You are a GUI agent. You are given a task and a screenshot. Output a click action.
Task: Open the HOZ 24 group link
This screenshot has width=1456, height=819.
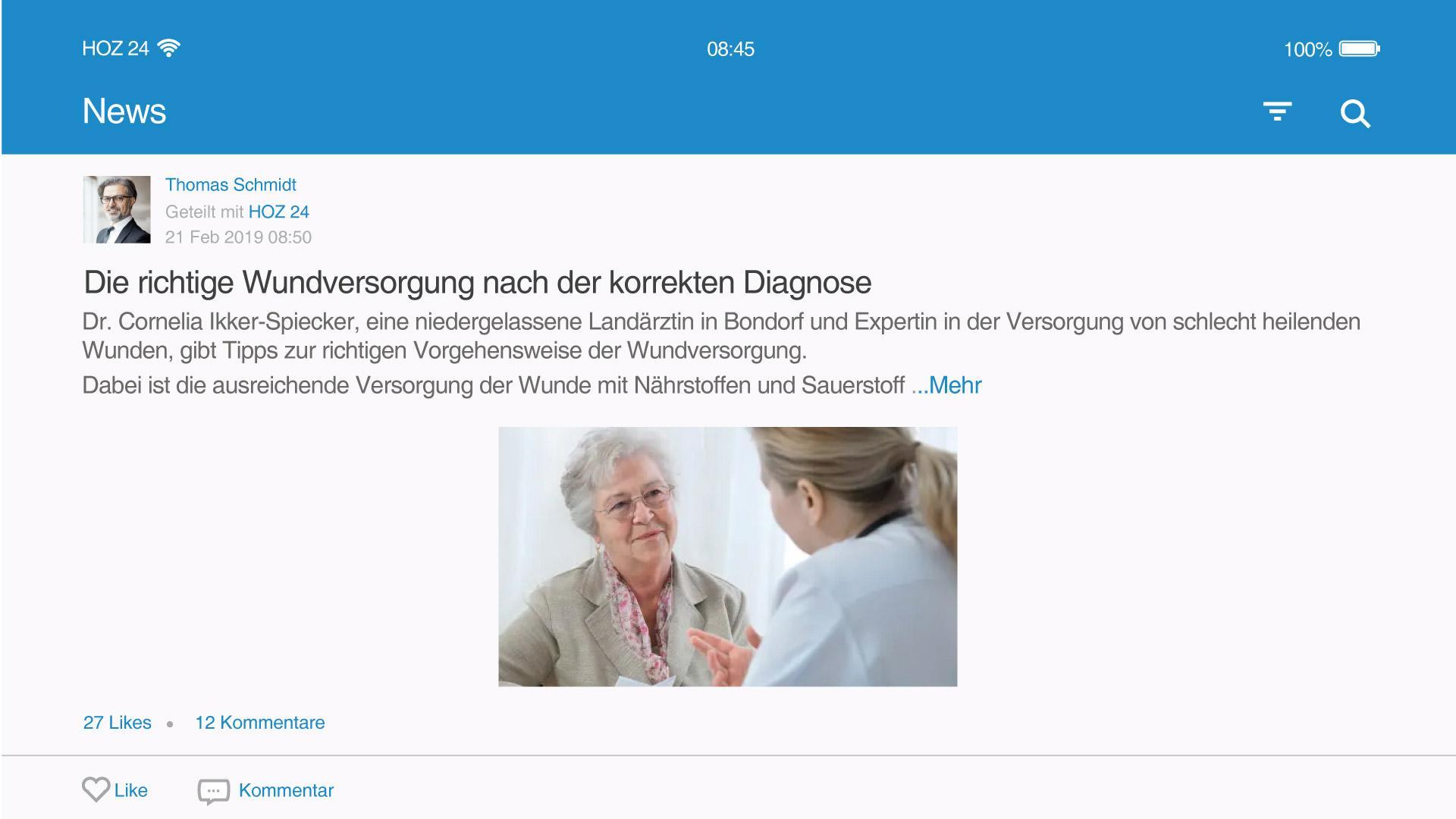pyautogui.click(x=278, y=212)
